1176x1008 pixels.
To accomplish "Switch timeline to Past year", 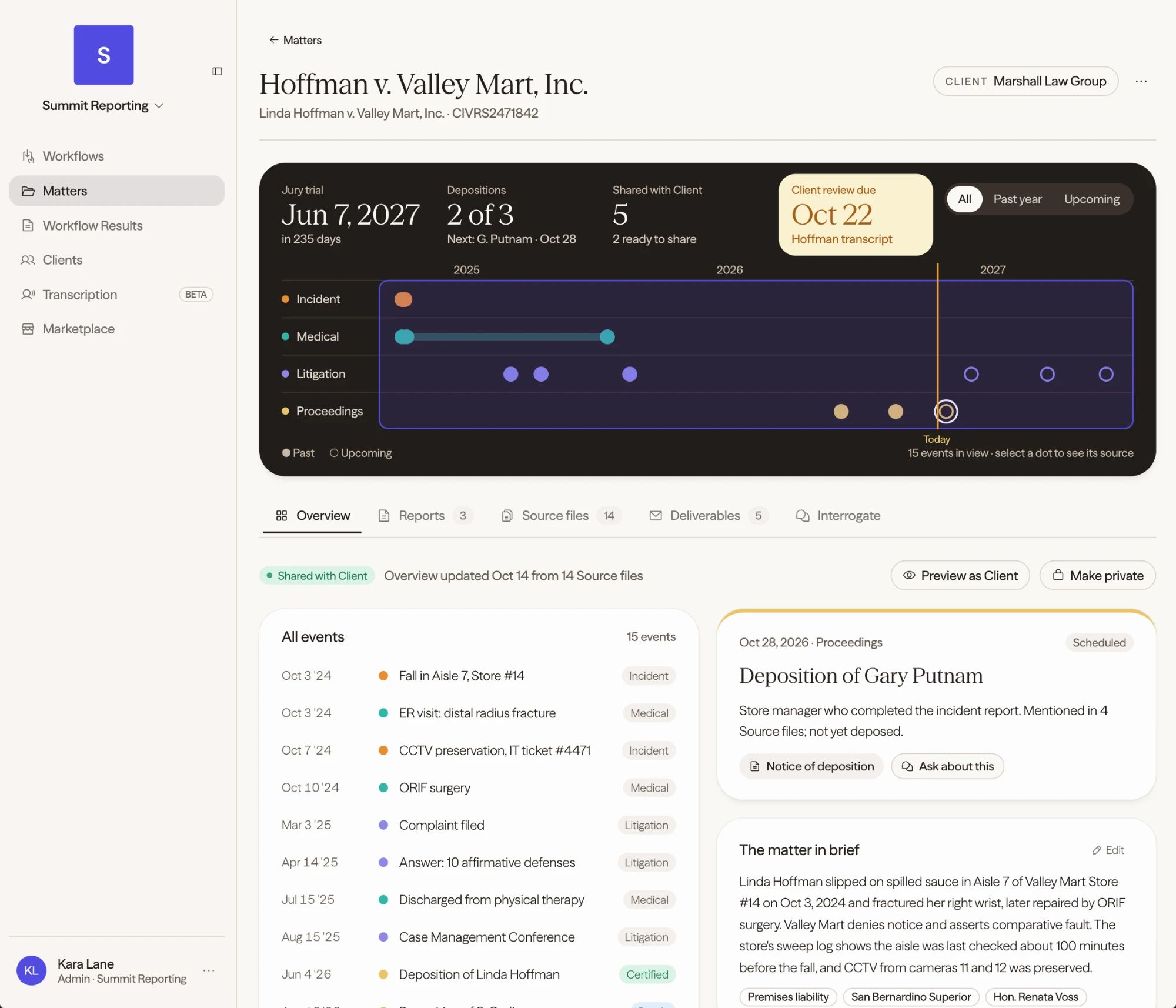I will tap(1017, 199).
